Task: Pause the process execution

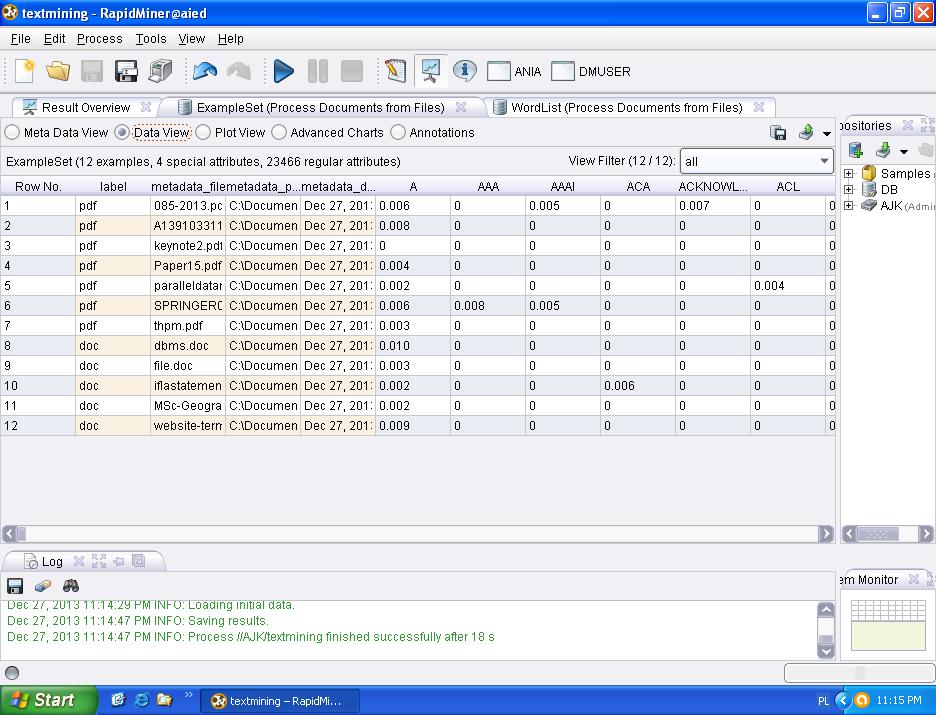Action: tap(318, 71)
